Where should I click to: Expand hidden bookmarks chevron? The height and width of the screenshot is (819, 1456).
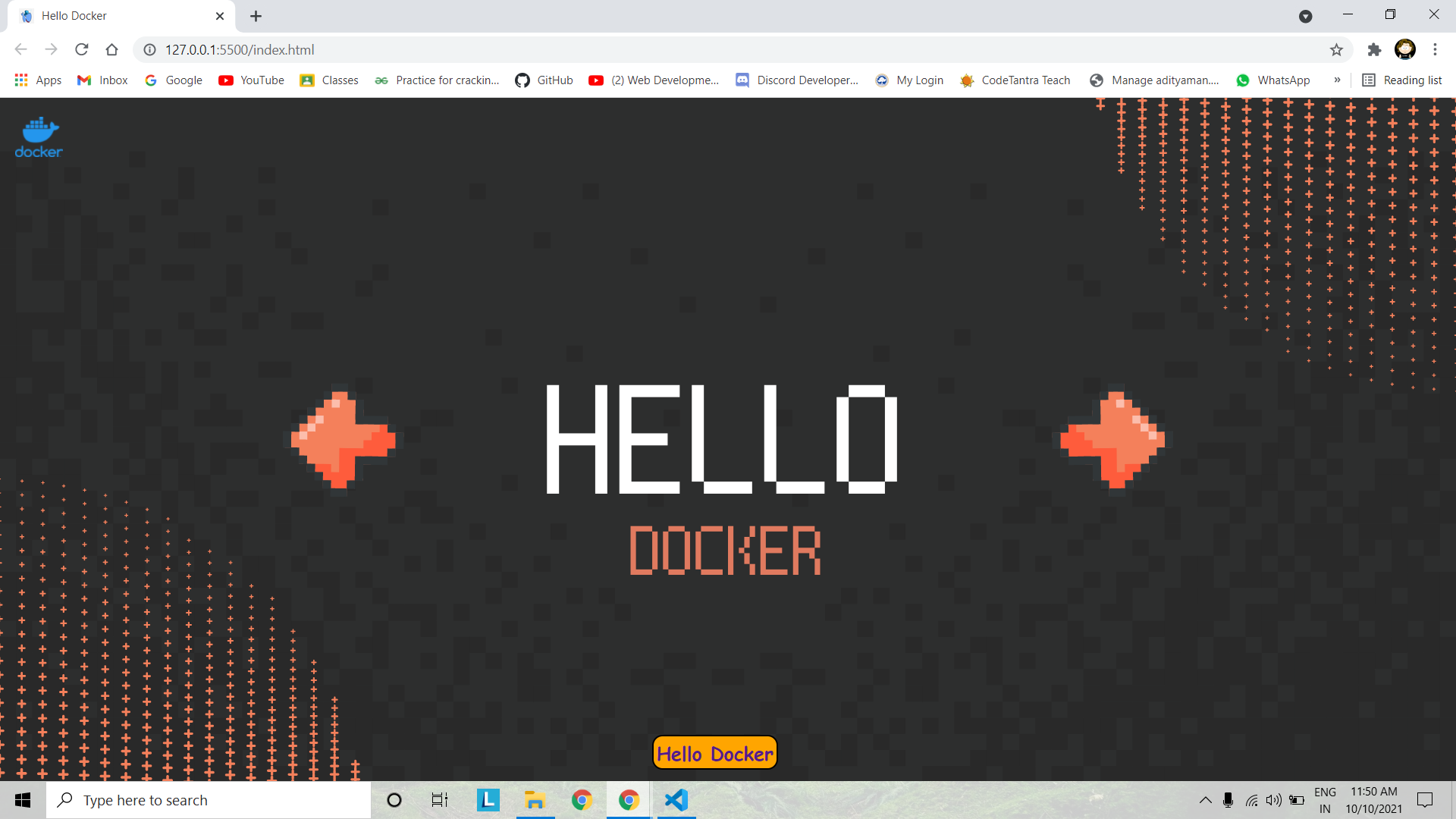1337,80
